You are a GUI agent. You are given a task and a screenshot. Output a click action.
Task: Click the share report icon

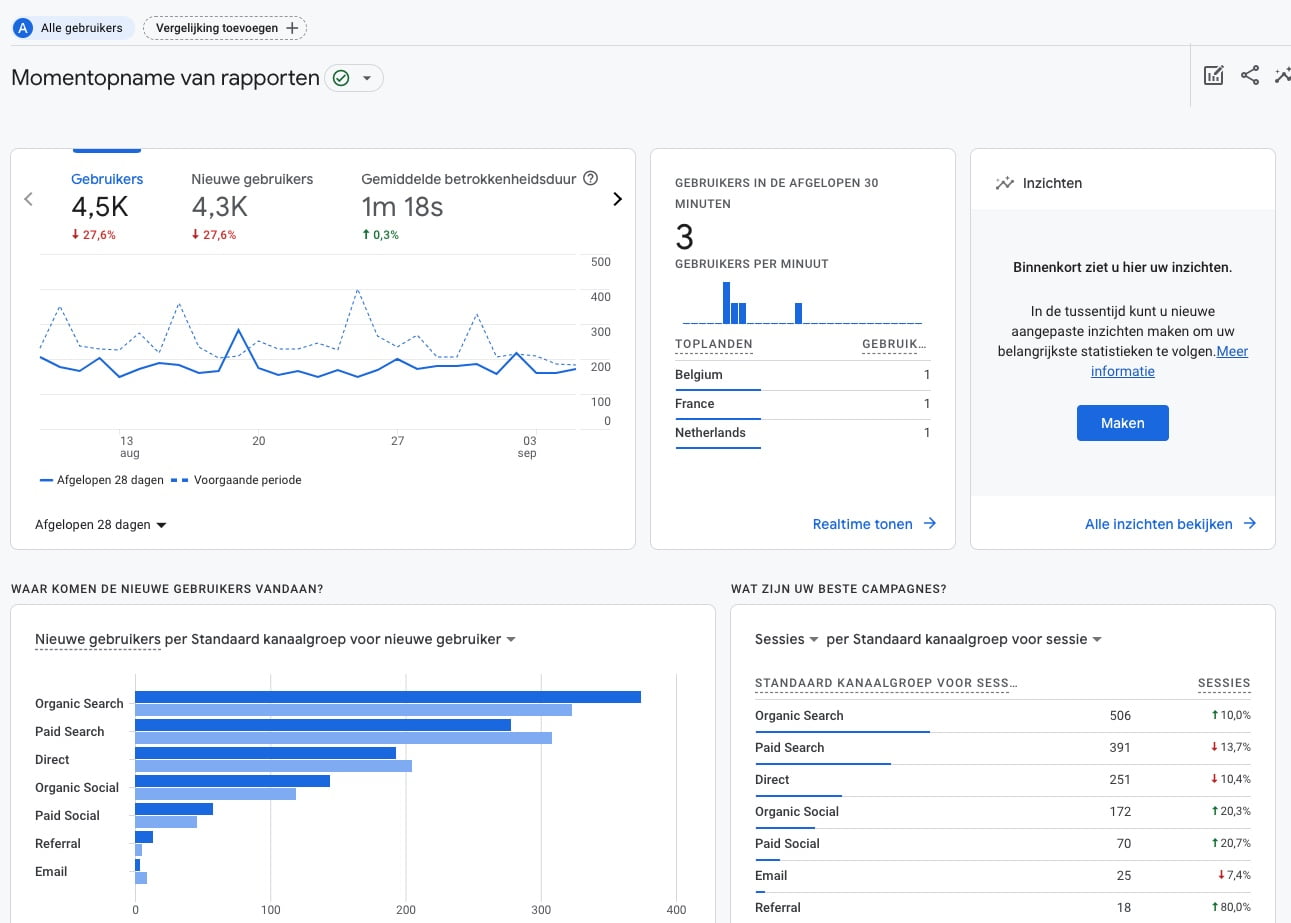pyautogui.click(x=1250, y=75)
